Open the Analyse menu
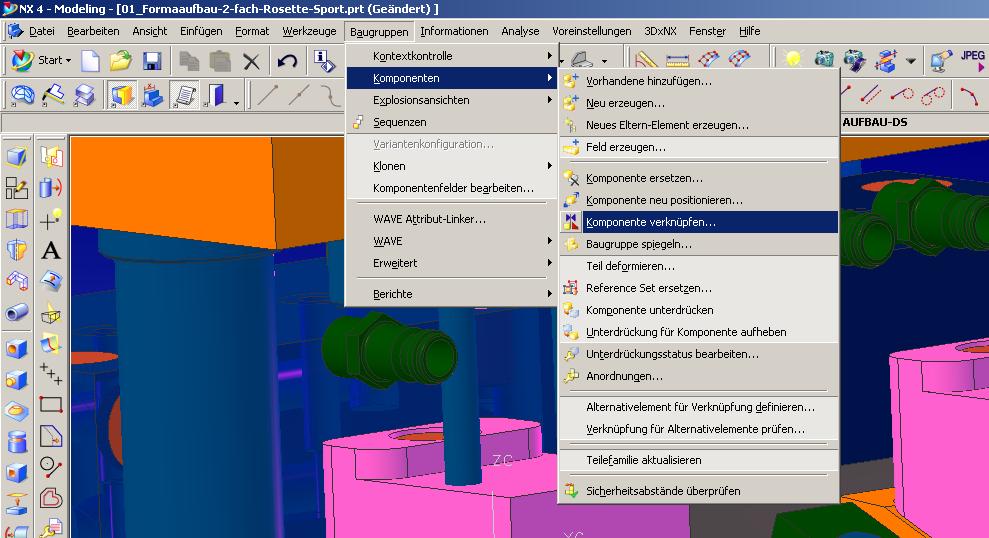 point(520,31)
